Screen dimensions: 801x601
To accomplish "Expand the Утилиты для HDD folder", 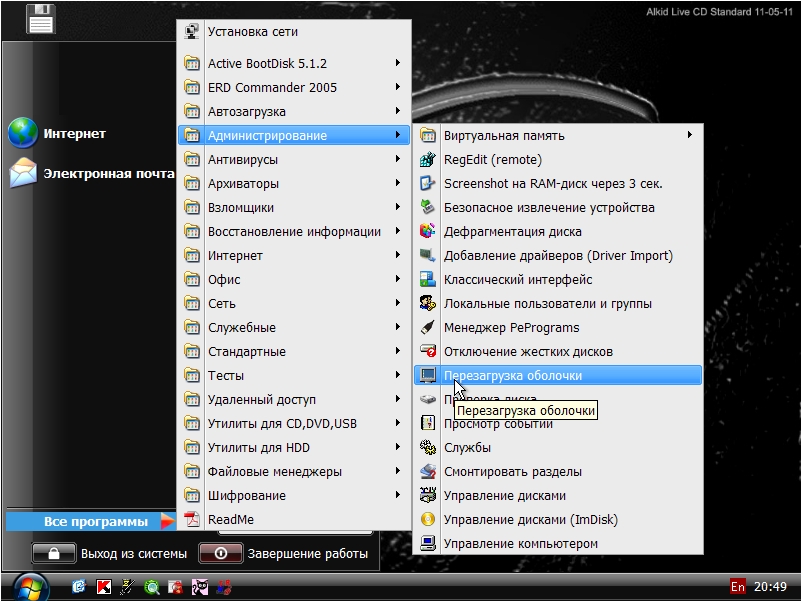I will pyautogui.click(x=294, y=448).
